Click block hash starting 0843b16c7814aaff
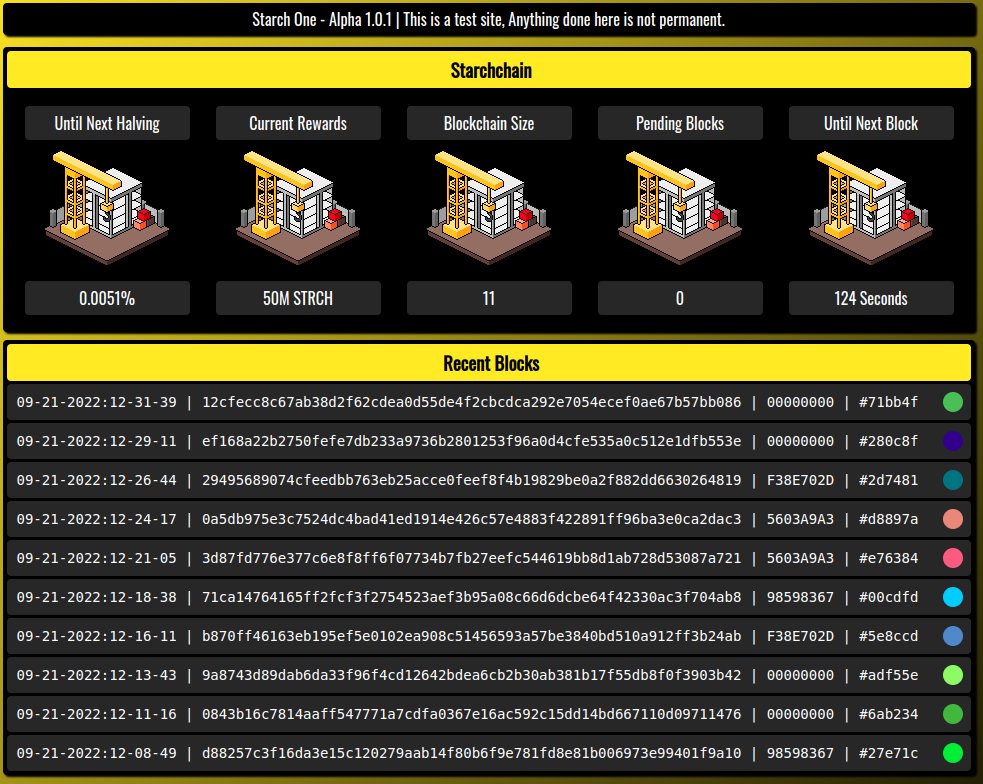 471,714
